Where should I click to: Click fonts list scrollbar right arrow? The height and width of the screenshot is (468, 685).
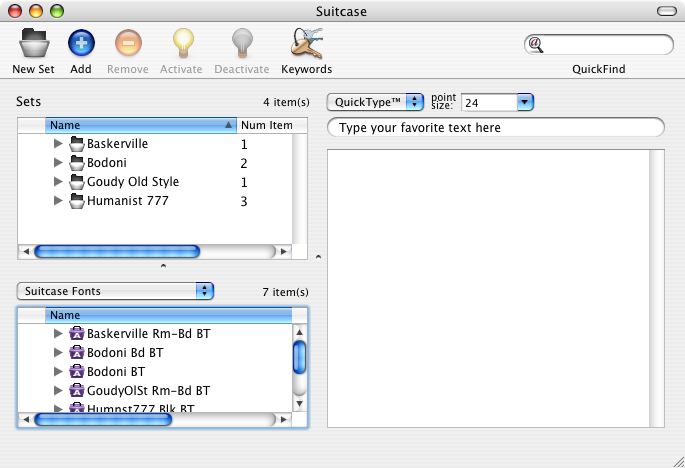[x=284, y=419]
